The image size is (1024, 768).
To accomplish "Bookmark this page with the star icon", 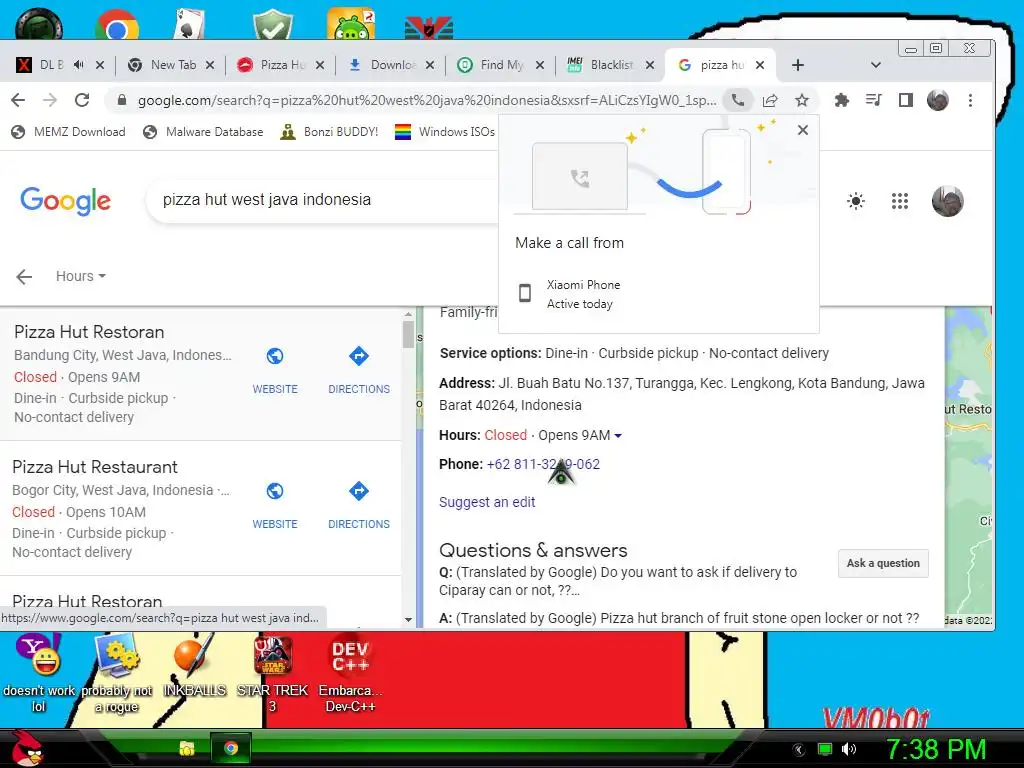I will pyautogui.click(x=802, y=101).
